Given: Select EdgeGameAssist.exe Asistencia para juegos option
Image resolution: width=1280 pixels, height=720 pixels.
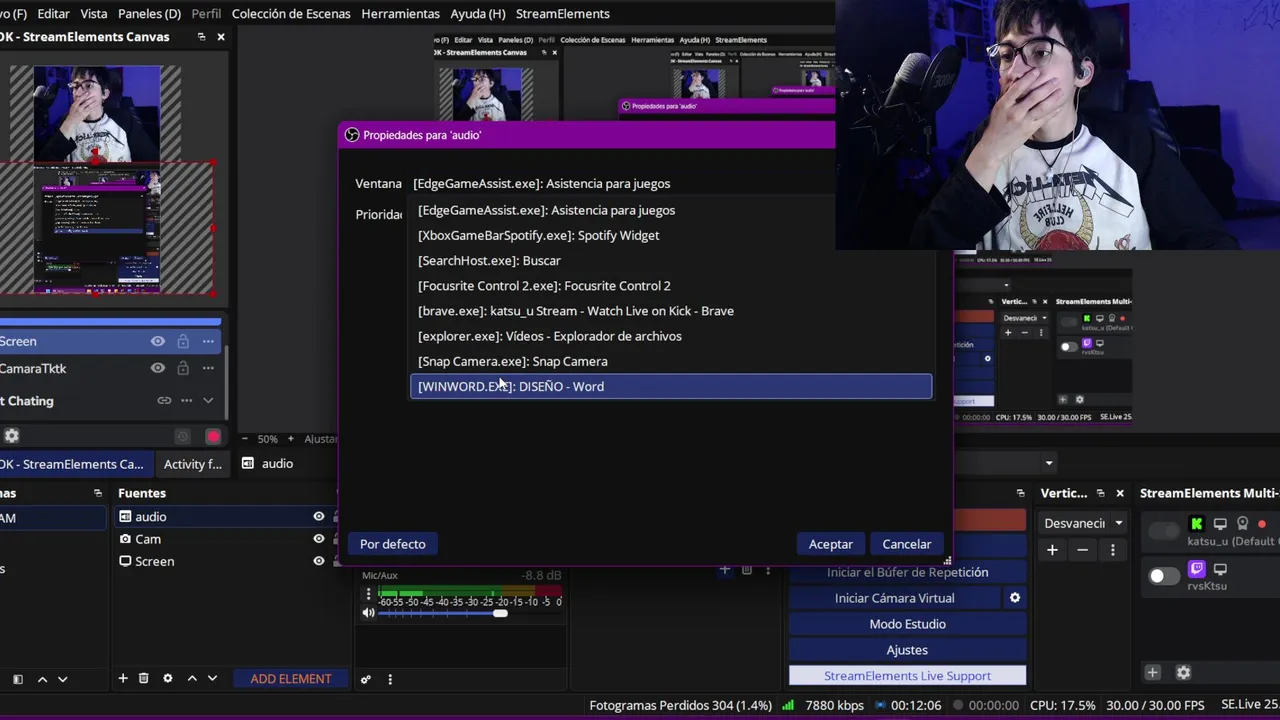Looking at the screenshot, I should click(671, 210).
